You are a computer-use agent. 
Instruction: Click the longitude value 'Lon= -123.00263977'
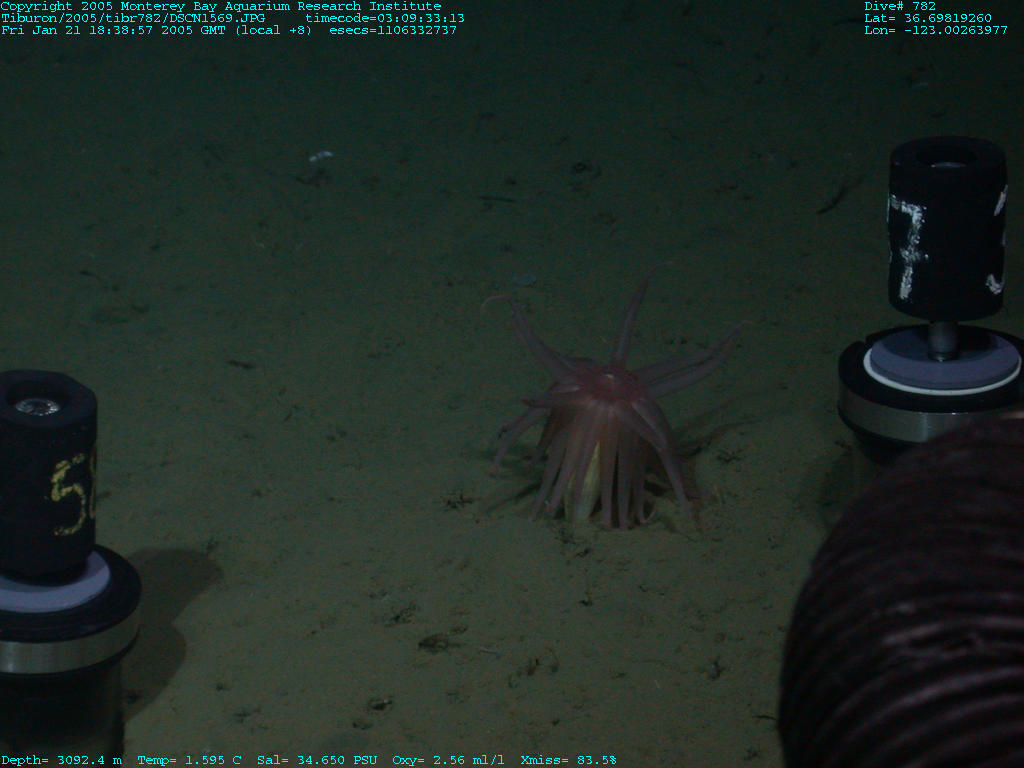pyautogui.click(x=936, y=30)
